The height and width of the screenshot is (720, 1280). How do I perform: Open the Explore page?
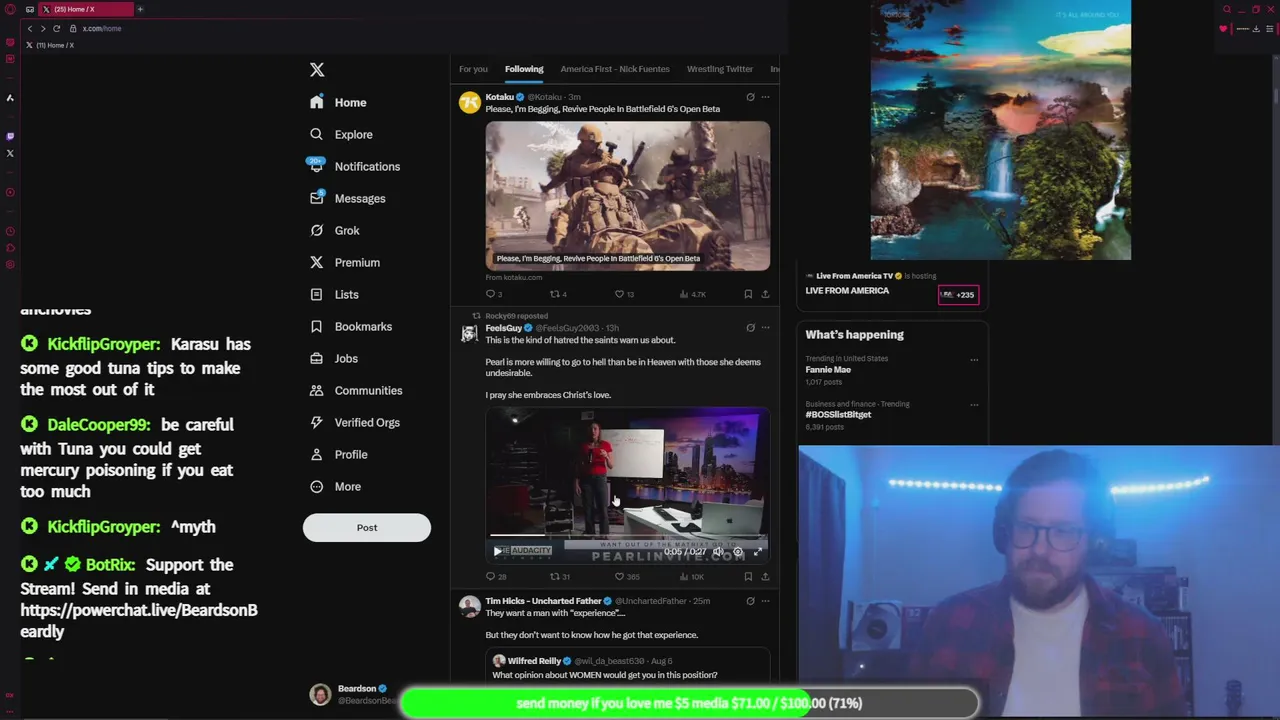(341, 134)
